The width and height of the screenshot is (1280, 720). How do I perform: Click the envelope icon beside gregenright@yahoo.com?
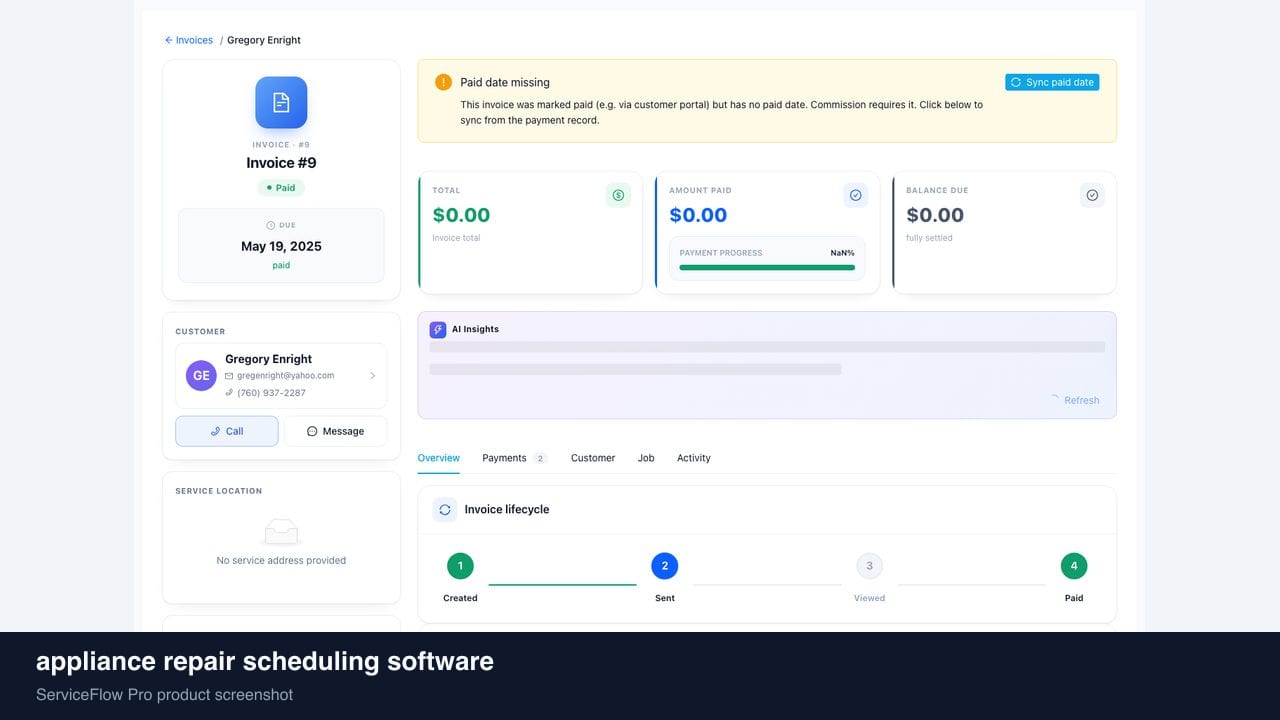pos(229,376)
